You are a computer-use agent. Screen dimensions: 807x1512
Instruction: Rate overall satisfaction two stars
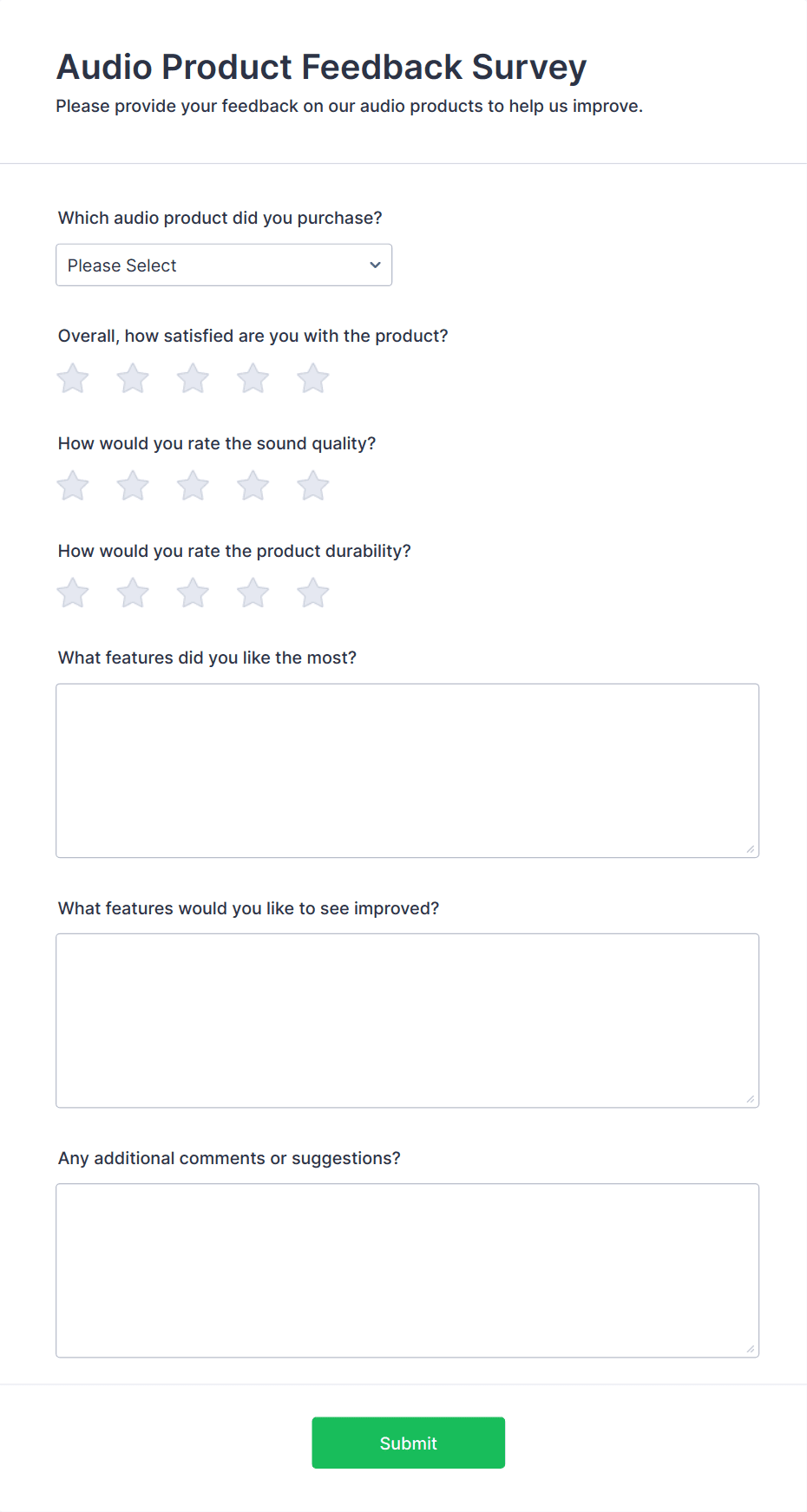pyautogui.click(x=132, y=378)
